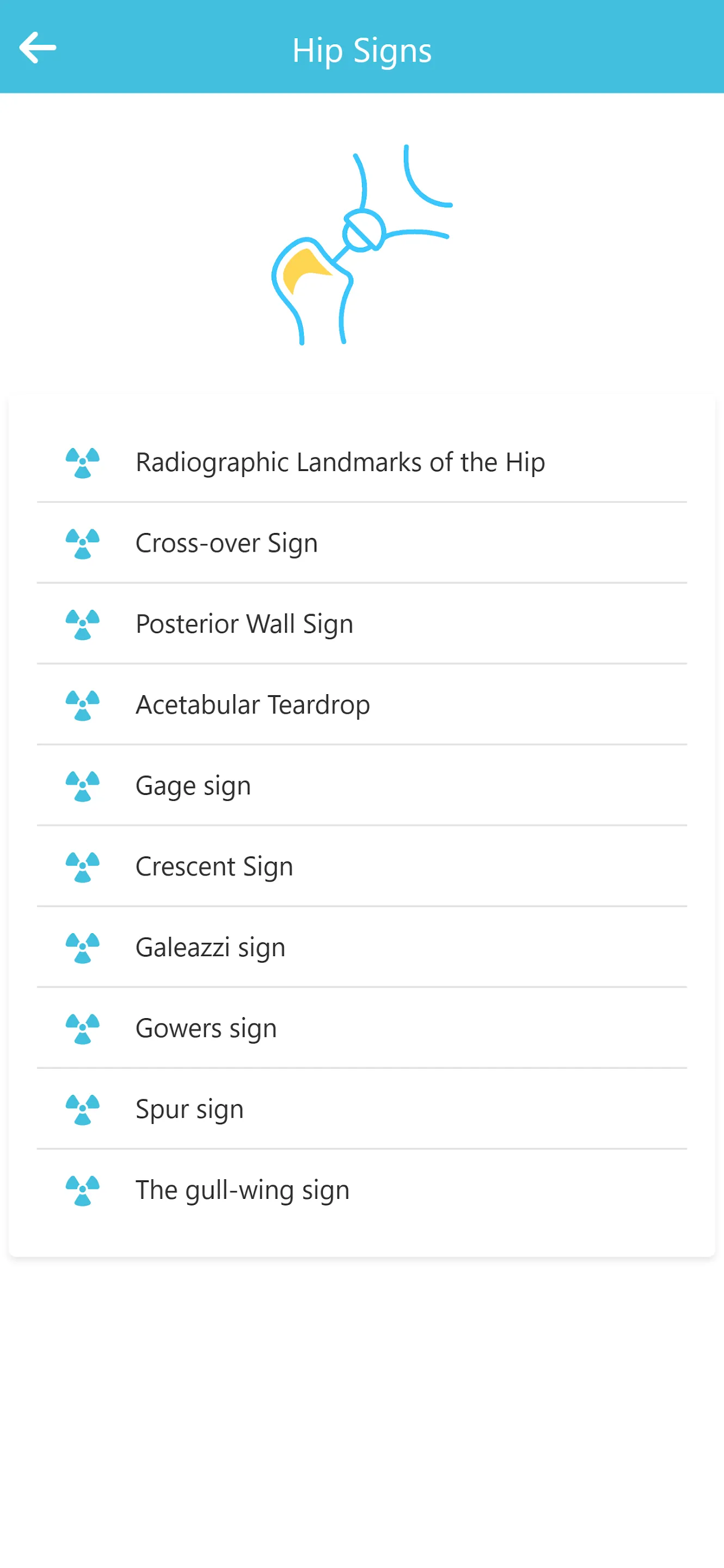Open Radiographic Landmarks of the Hip
Screen dimensions: 724x1568
click(x=362, y=463)
